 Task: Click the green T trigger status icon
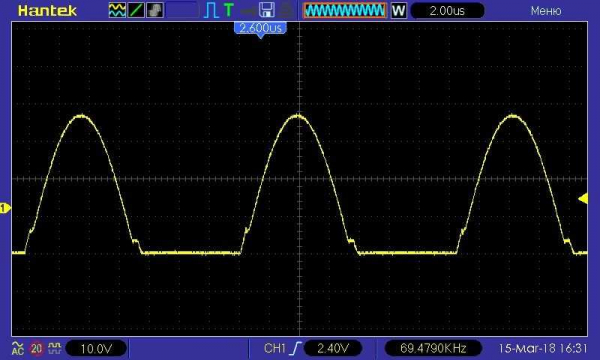coord(228,10)
